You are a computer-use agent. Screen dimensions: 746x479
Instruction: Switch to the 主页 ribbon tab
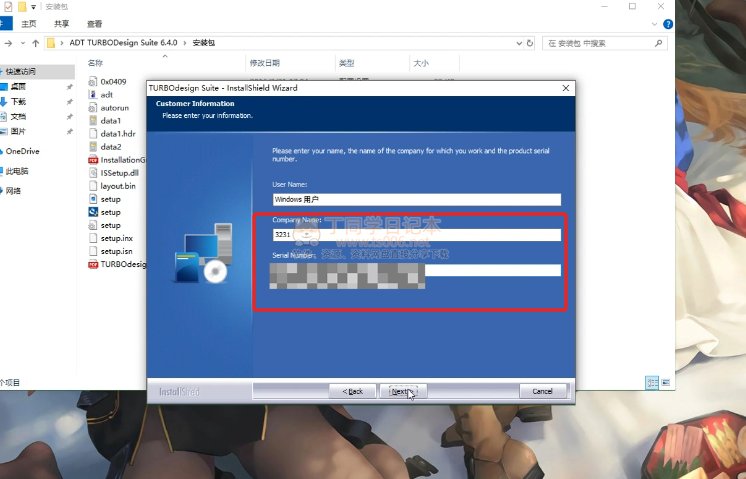(x=30, y=23)
